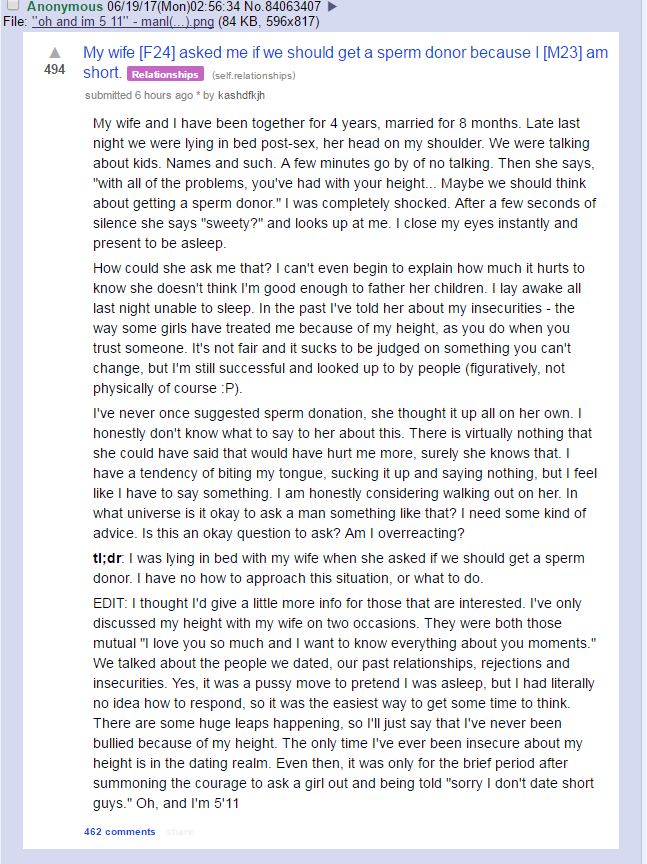View the 462 comments
647x864 pixels.
120,831
